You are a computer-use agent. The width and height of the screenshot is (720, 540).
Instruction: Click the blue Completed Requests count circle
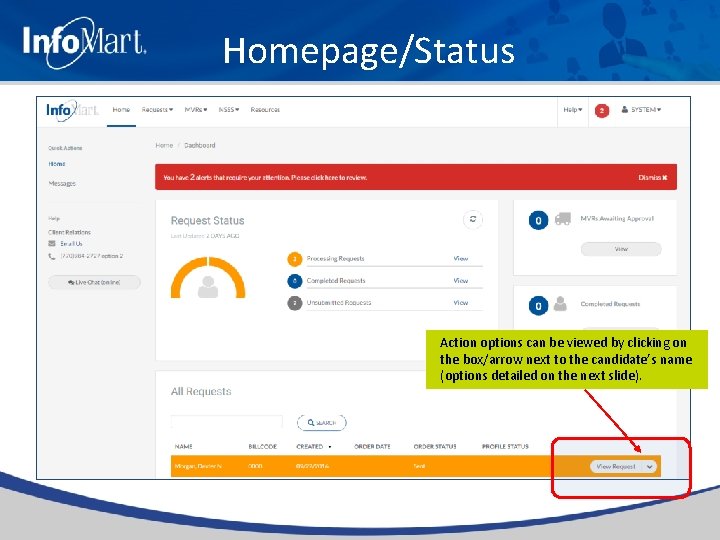[x=294, y=281]
